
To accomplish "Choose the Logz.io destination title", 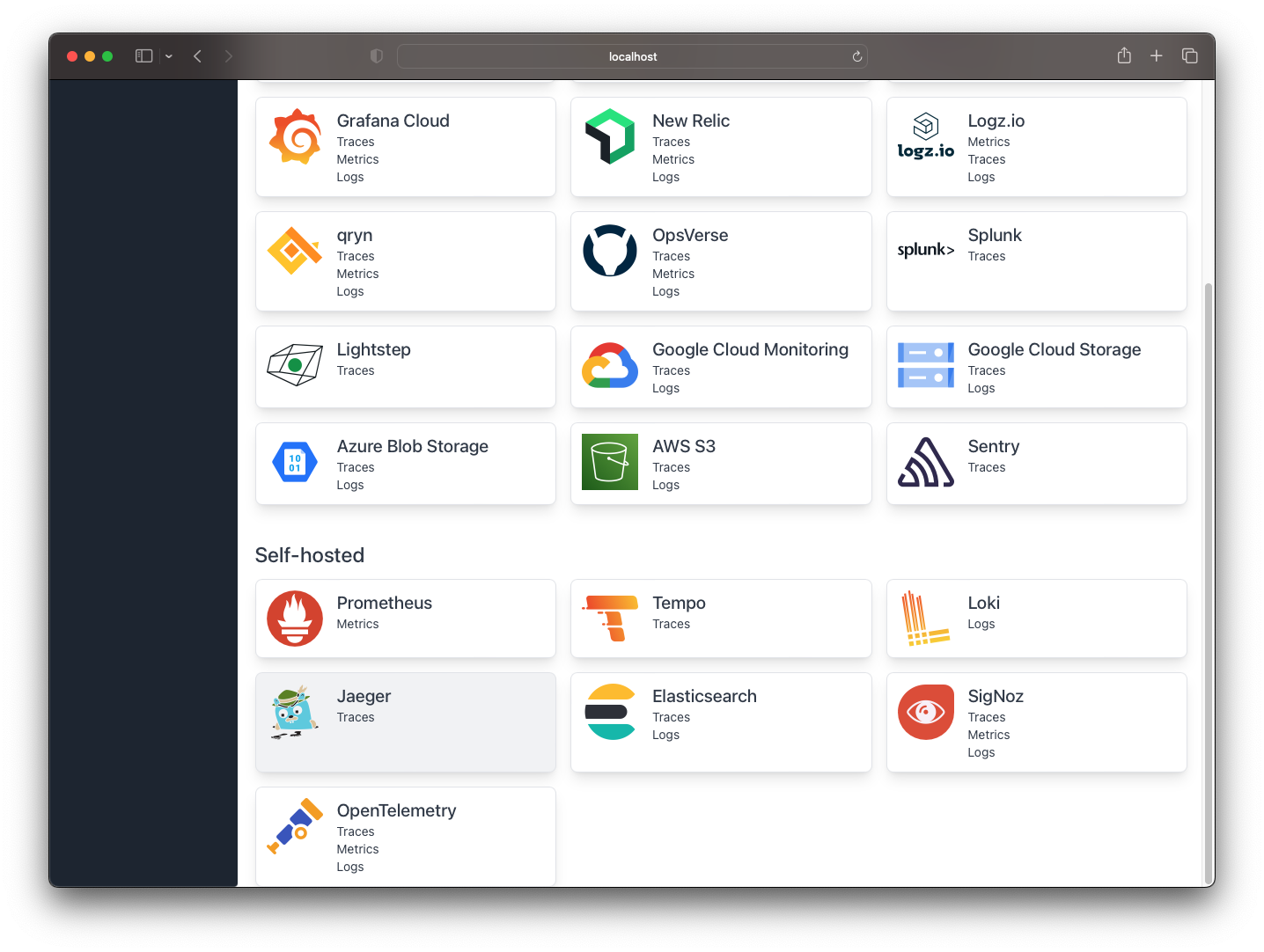I will [996, 121].
